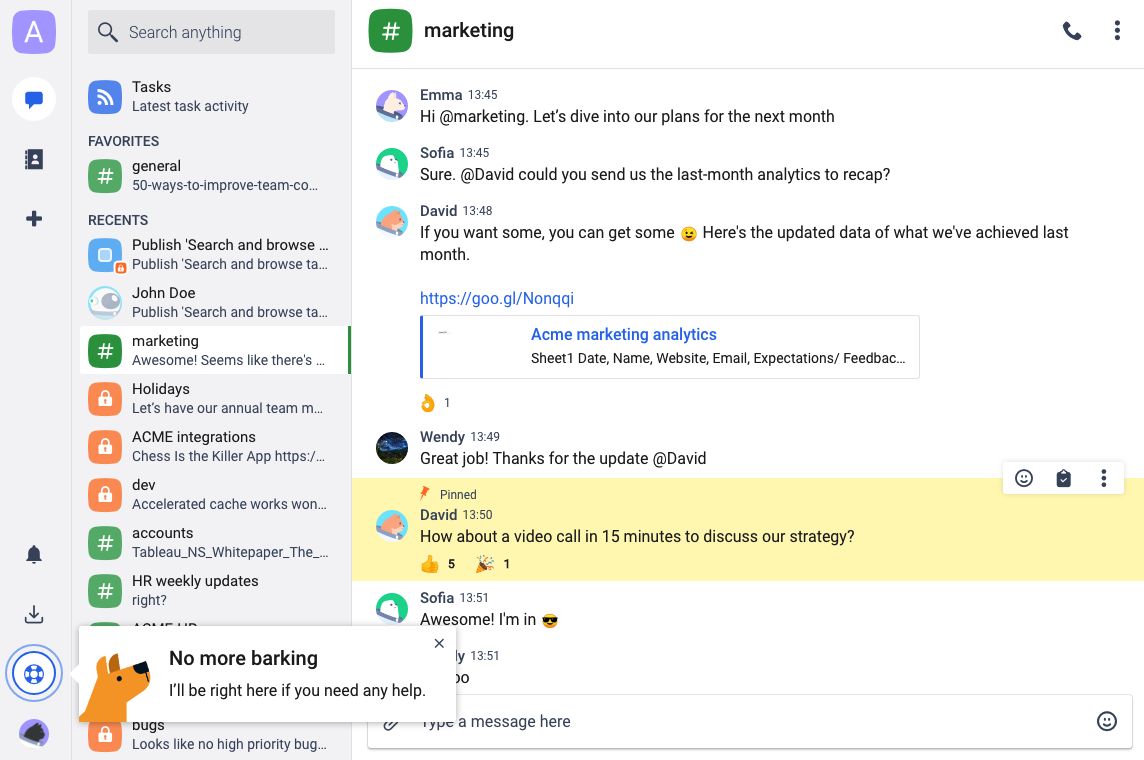Click the 'Search anything' field
This screenshot has width=1144, height=760.
click(x=212, y=32)
